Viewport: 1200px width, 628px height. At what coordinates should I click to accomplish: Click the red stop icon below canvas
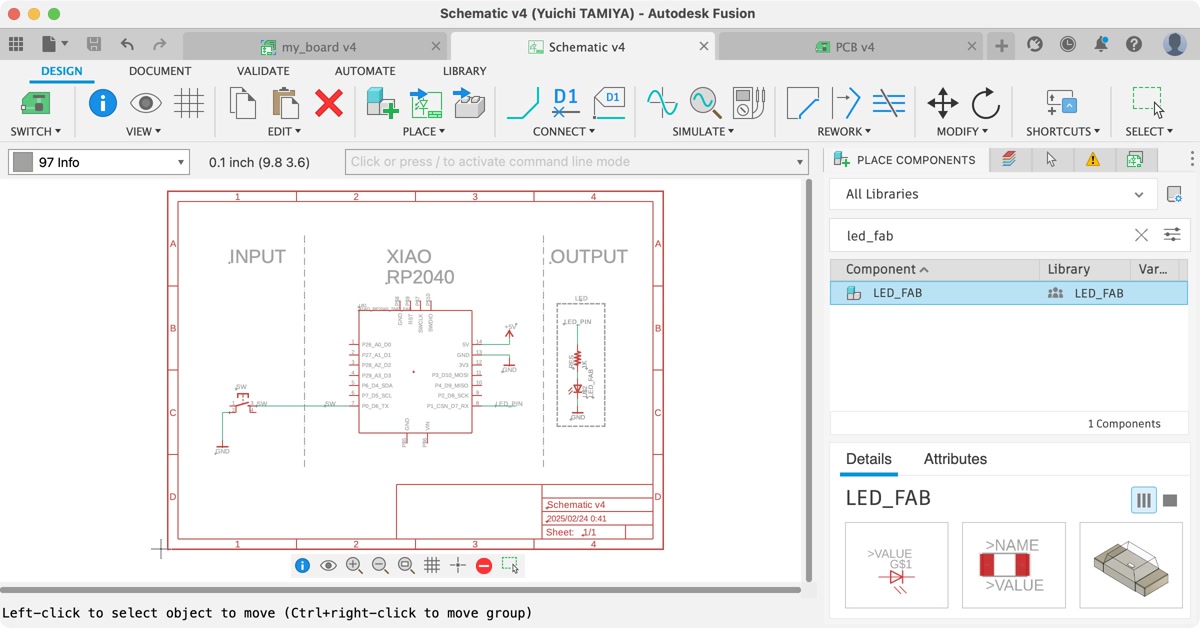pyautogui.click(x=484, y=565)
